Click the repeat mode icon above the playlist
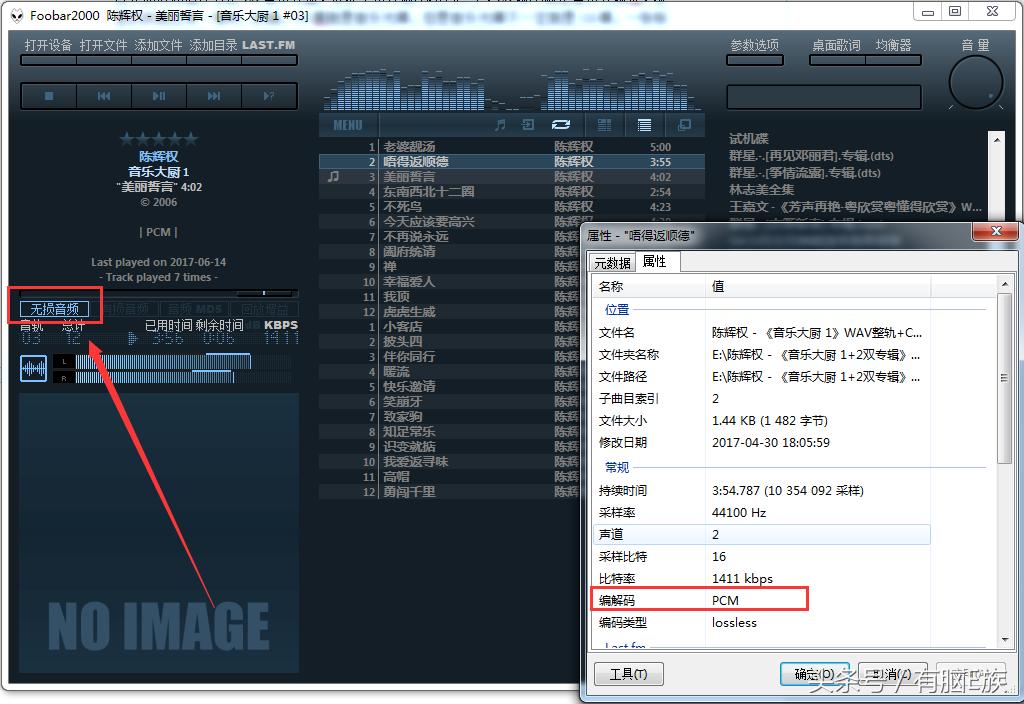 tap(562, 124)
